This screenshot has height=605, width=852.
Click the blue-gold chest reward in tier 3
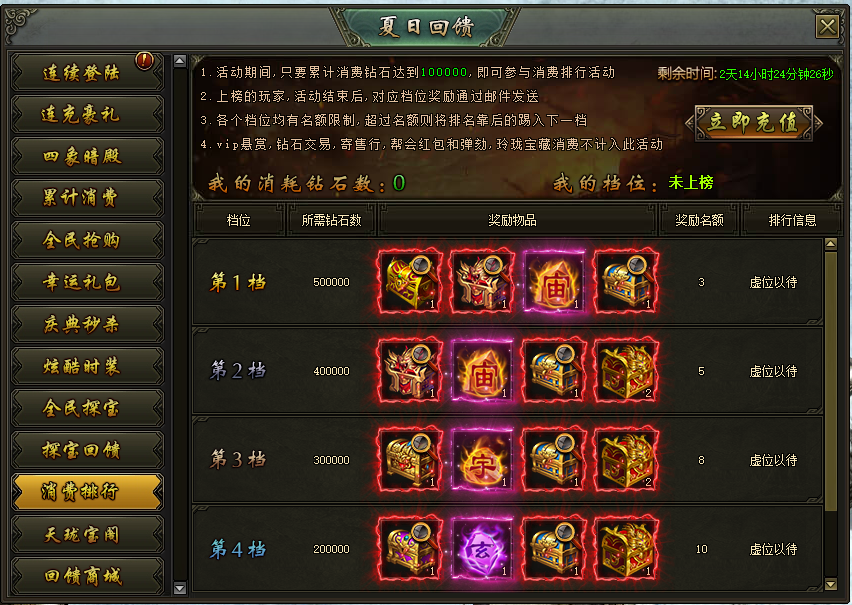click(x=554, y=460)
